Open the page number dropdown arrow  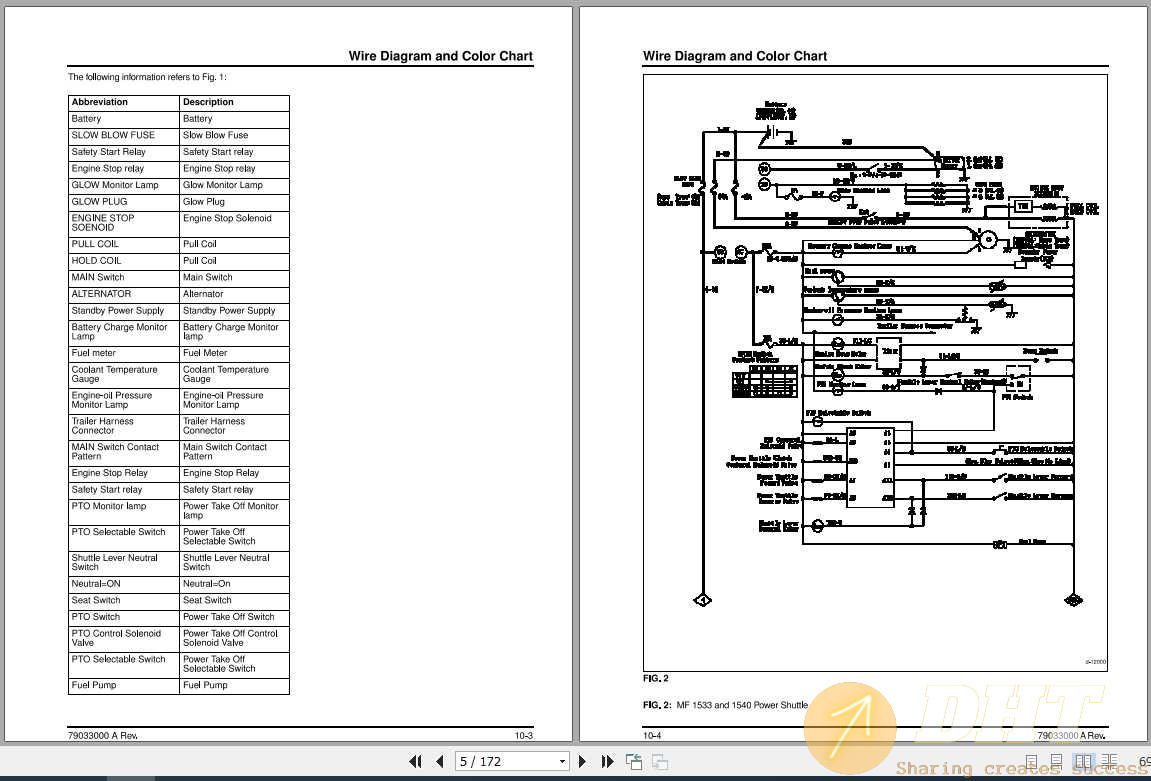pyautogui.click(x=563, y=761)
